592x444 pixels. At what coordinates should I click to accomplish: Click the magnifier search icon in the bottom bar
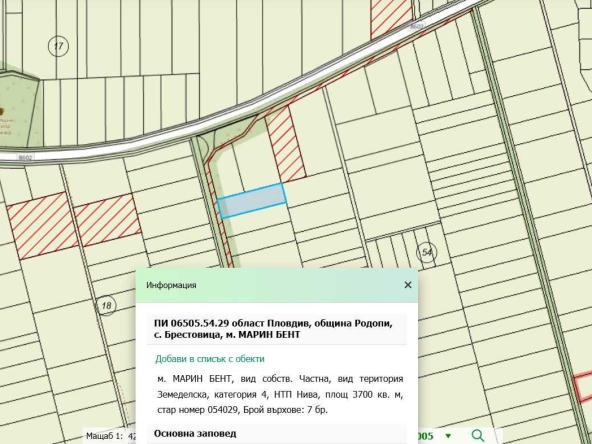pos(478,436)
